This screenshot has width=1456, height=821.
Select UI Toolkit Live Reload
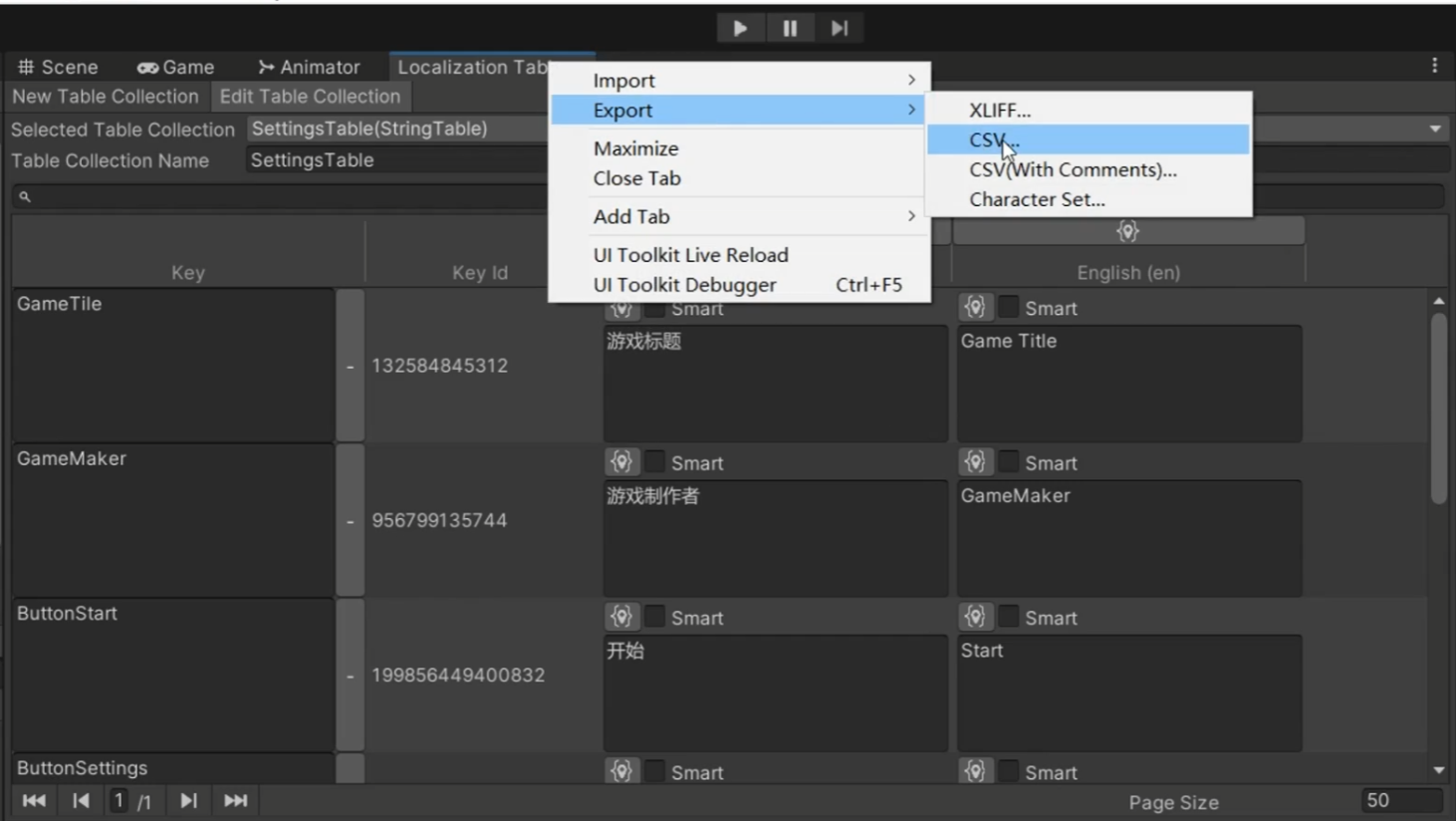click(740, 255)
